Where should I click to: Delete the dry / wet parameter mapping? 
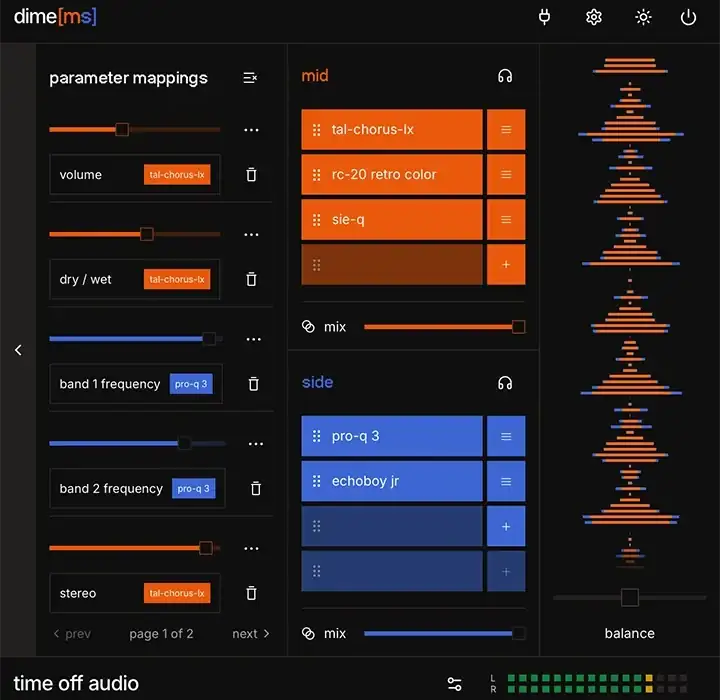251,279
